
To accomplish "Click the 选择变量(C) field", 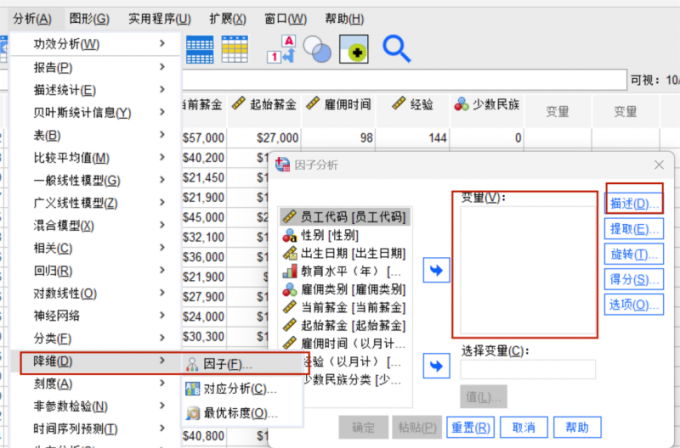I will (528, 370).
